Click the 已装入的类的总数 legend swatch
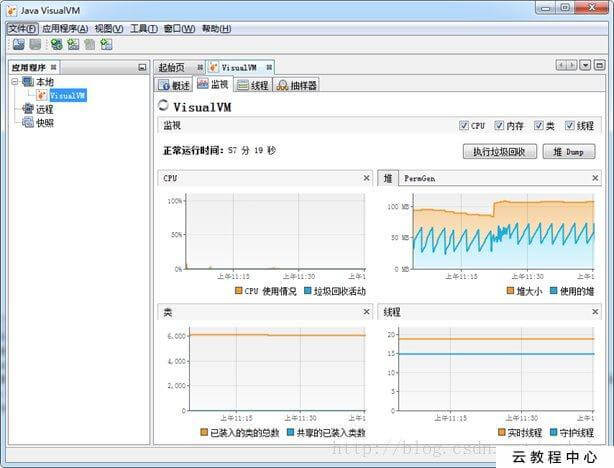Screen dimensions: 614x468 tap(204, 432)
